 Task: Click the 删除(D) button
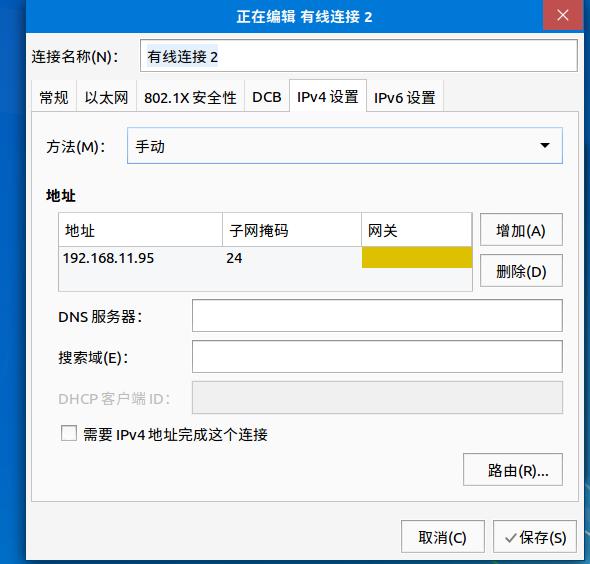(x=521, y=271)
